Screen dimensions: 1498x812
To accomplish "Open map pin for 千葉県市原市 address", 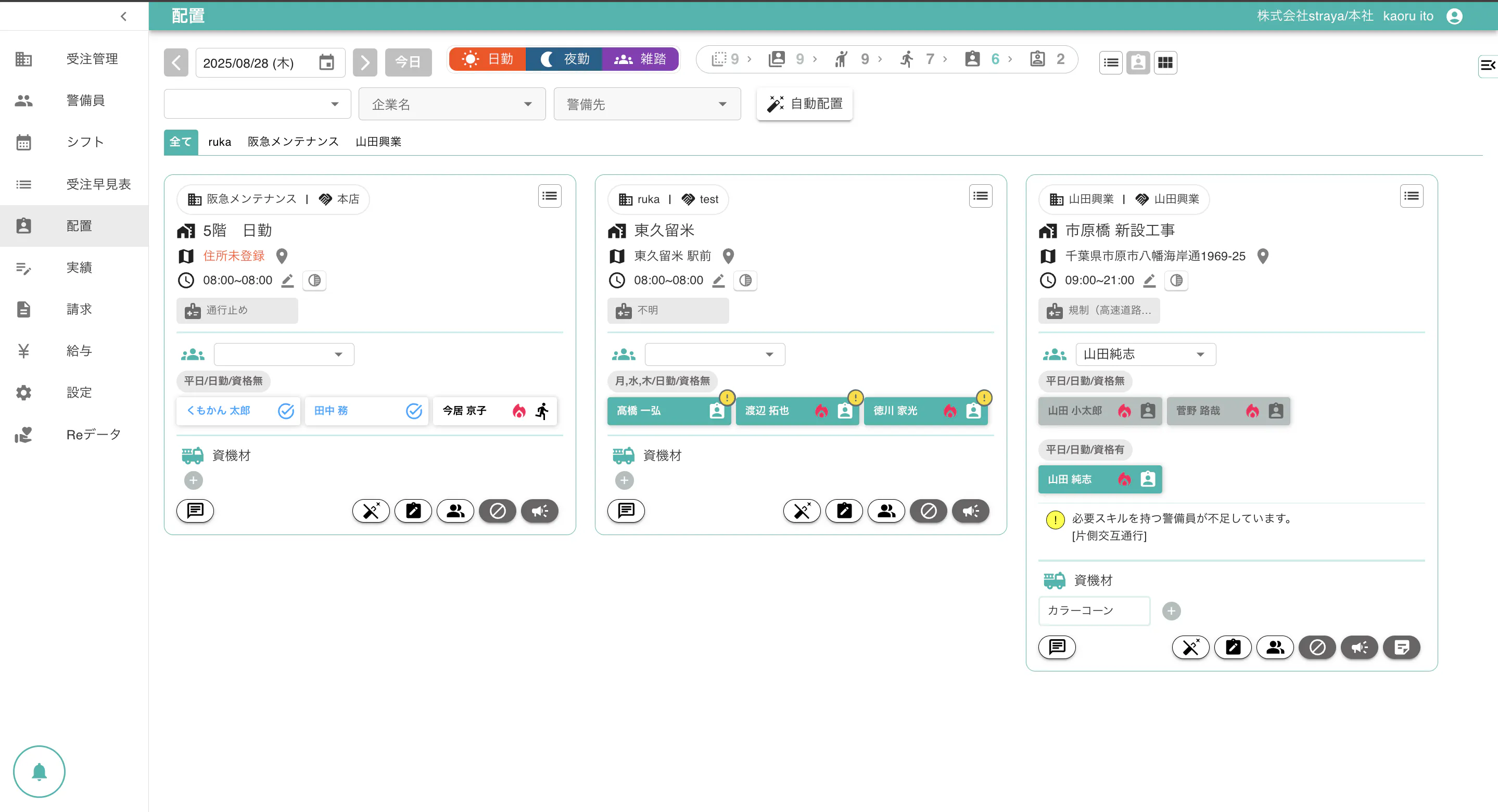I will point(1263,256).
